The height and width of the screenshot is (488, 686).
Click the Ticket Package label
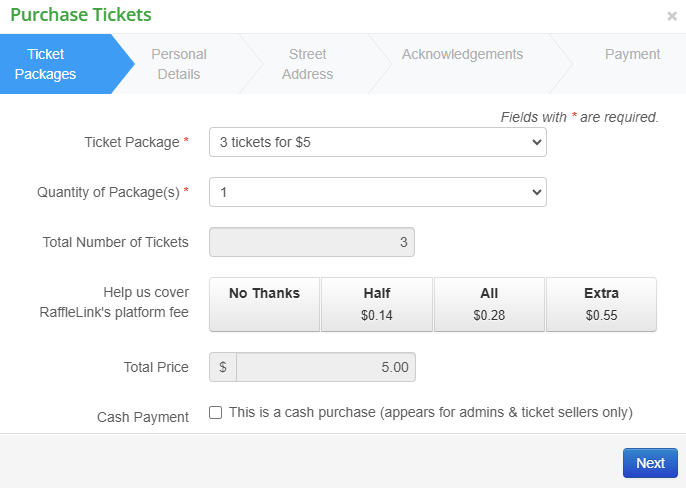pos(133,142)
